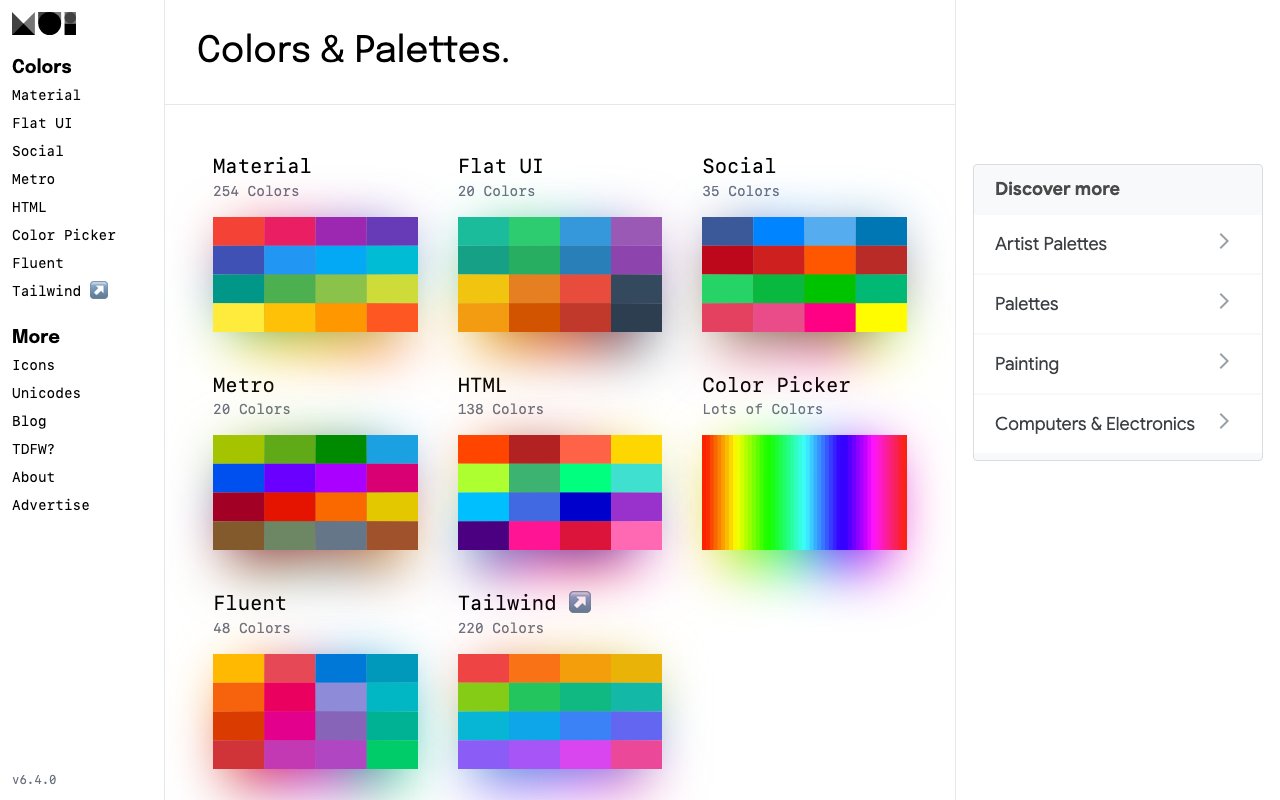Click the Color Picker card heading
Image resolution: width=1280 pixels, height=800 pixels.
(776, 385)
